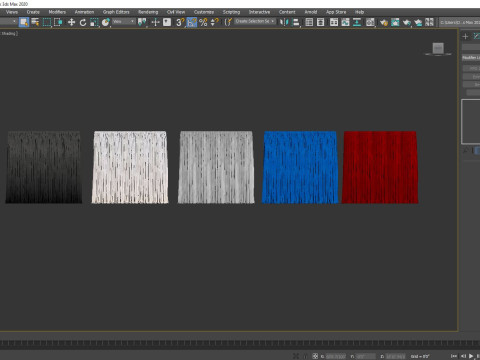Toggle the Ribbon display icon
Viewport: 480px width, 360px height.
click(334, 22)
